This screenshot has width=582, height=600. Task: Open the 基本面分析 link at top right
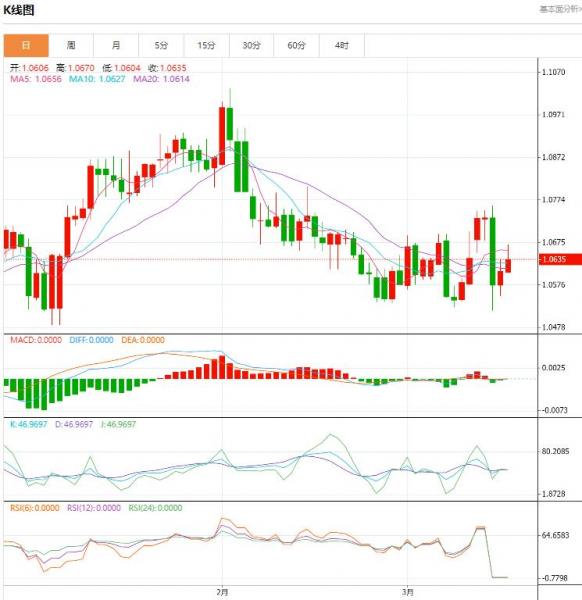point(560,9)
